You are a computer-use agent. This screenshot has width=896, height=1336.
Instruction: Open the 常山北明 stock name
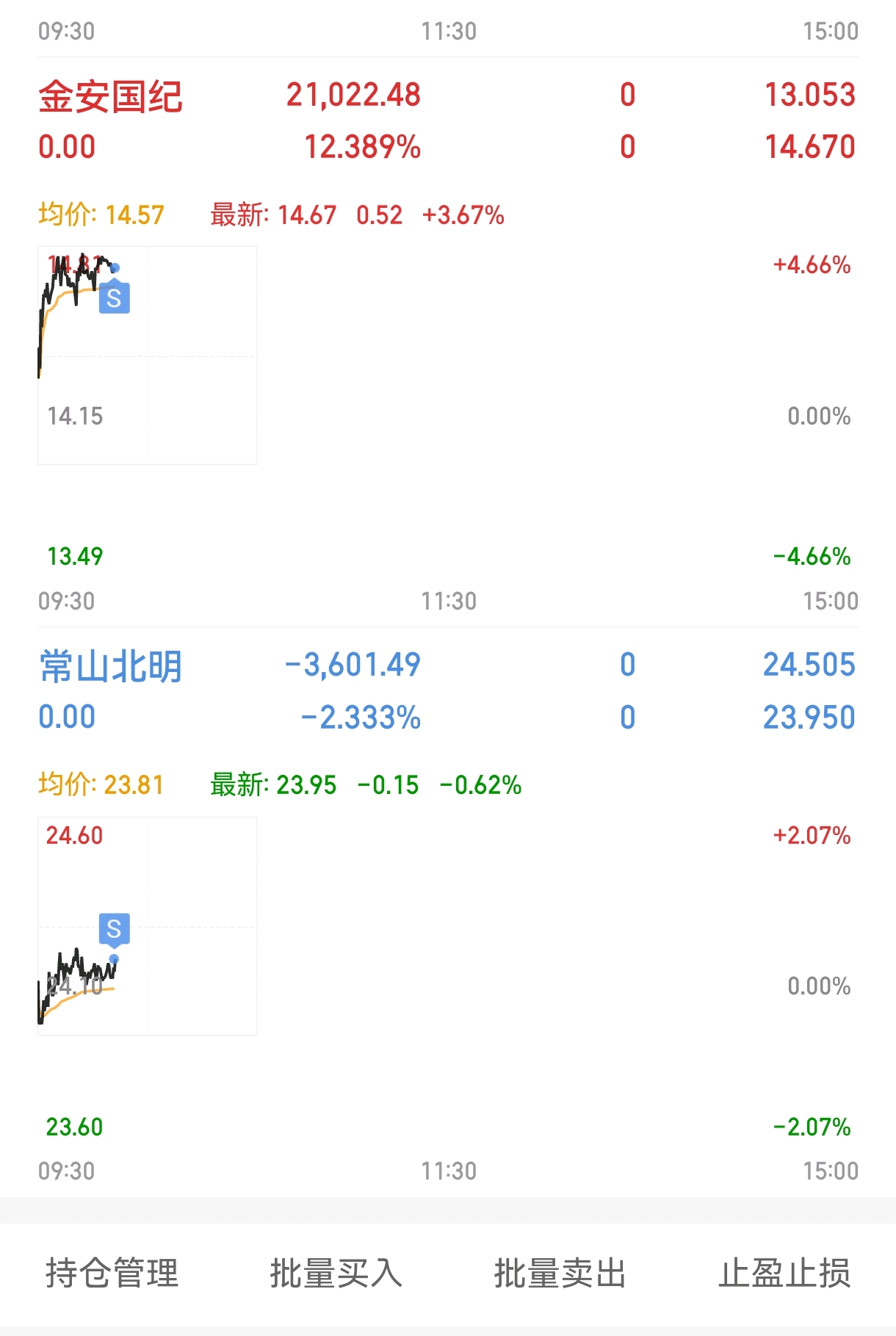point(110,666)
